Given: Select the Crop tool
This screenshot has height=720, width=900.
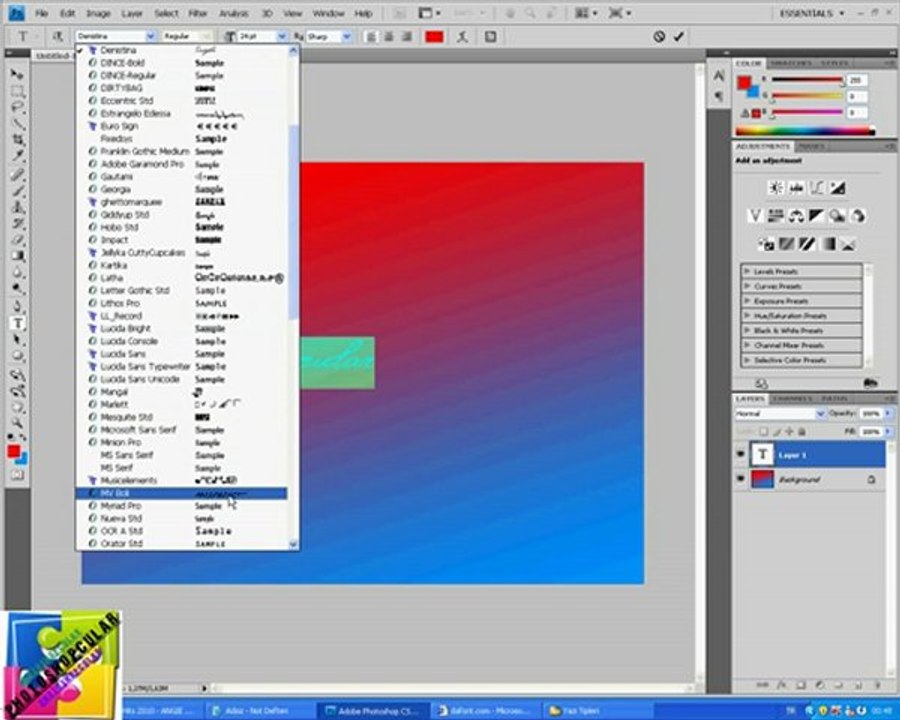Looking at the screenshot, I should [x=17, y=140].
